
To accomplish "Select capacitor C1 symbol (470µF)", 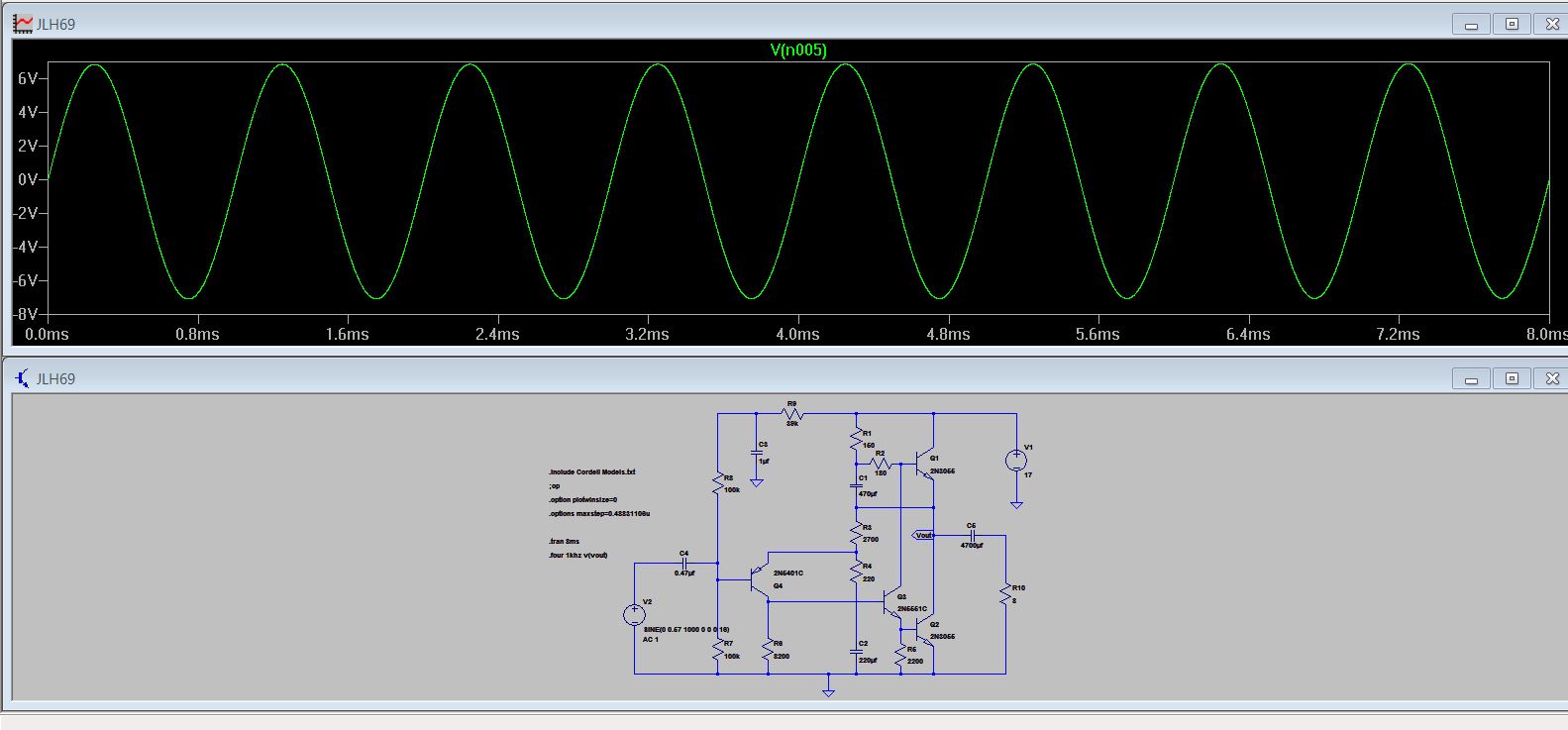I will click(856, 485).
